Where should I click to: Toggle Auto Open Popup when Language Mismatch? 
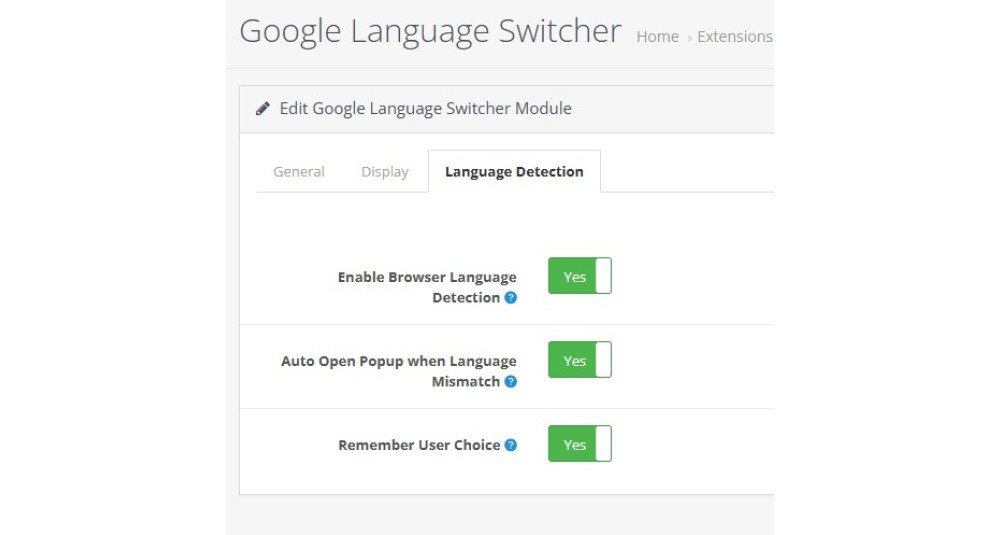579,360
